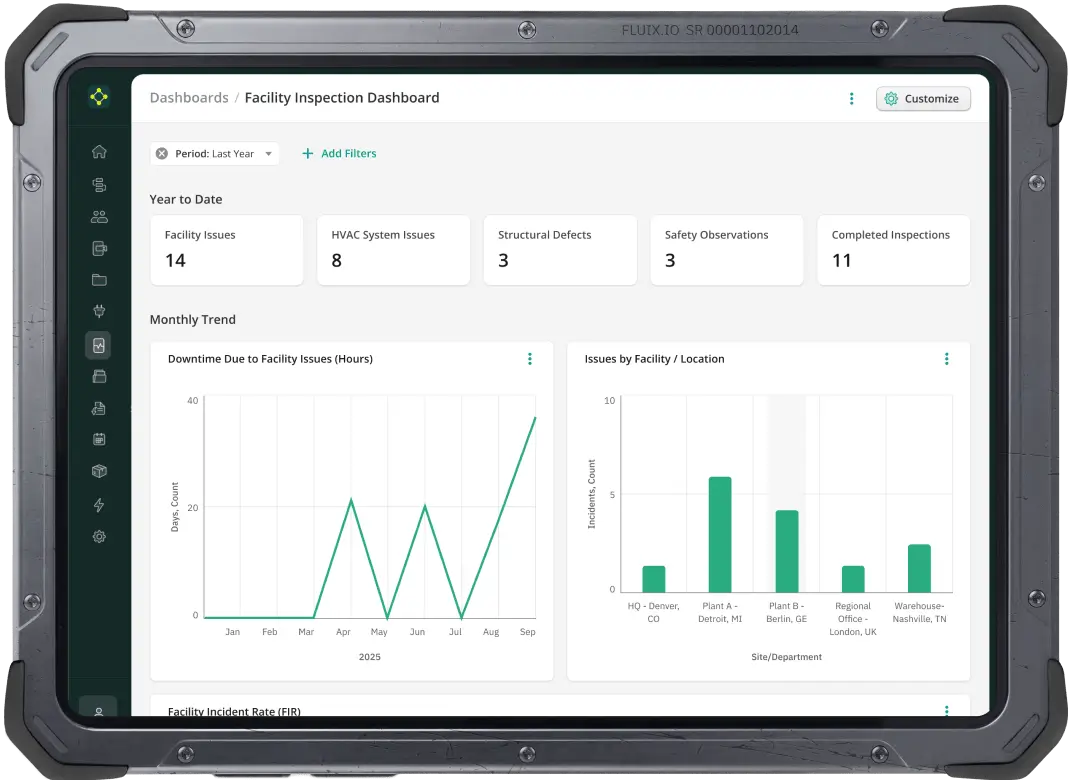Select the highlighted dashboard analytics sidebar icon
Viewport: 1070px width, 780px height.
coord(98,345)
